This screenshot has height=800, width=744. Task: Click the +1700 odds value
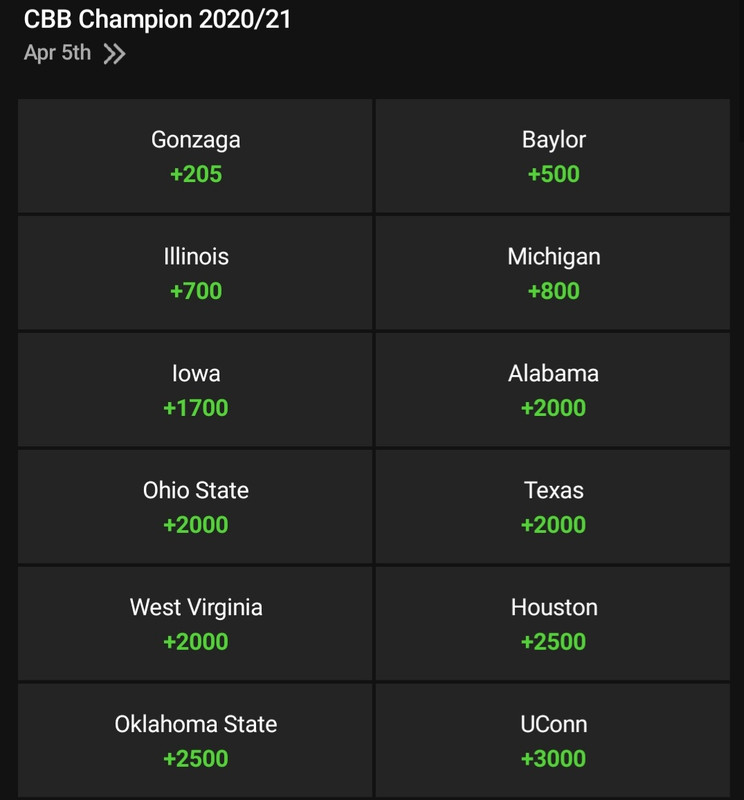(x=196, y=408)
